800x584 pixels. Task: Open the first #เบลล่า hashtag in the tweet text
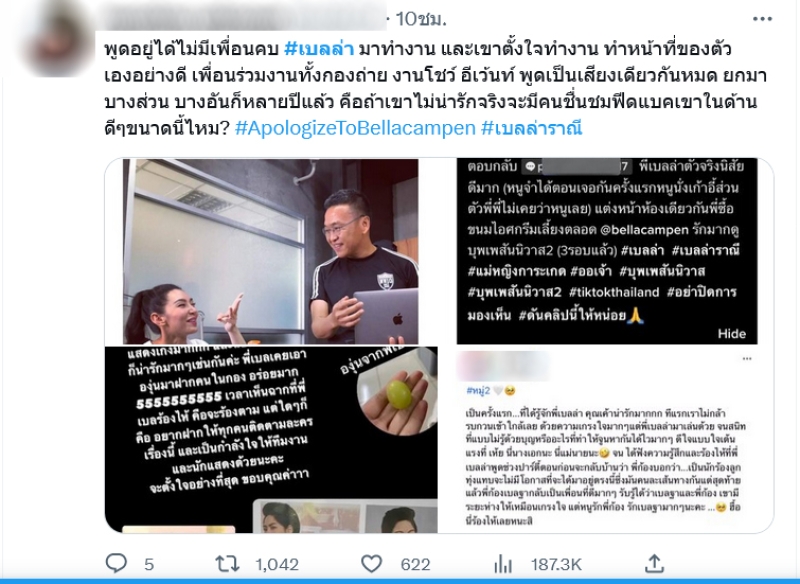(x=319, y=49)
